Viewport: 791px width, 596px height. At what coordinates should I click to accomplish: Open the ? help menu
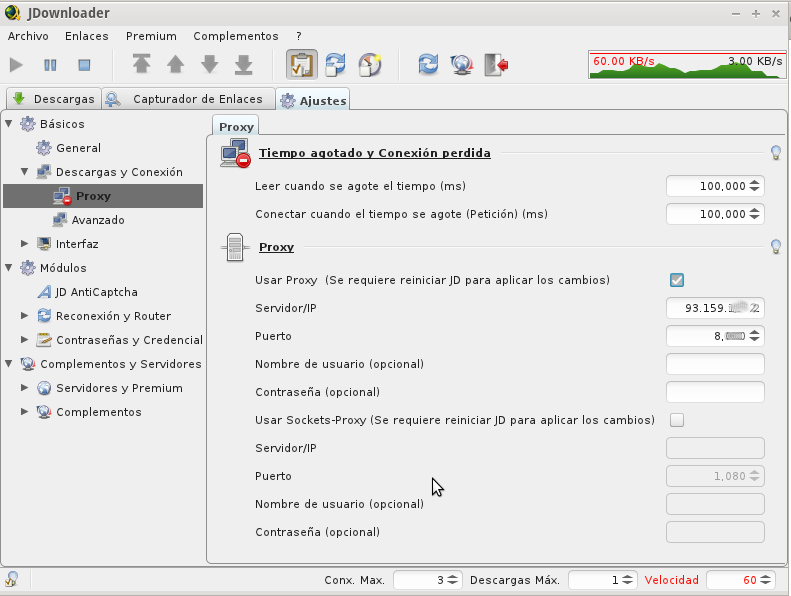pyautogui.click(x=299, y=36)
